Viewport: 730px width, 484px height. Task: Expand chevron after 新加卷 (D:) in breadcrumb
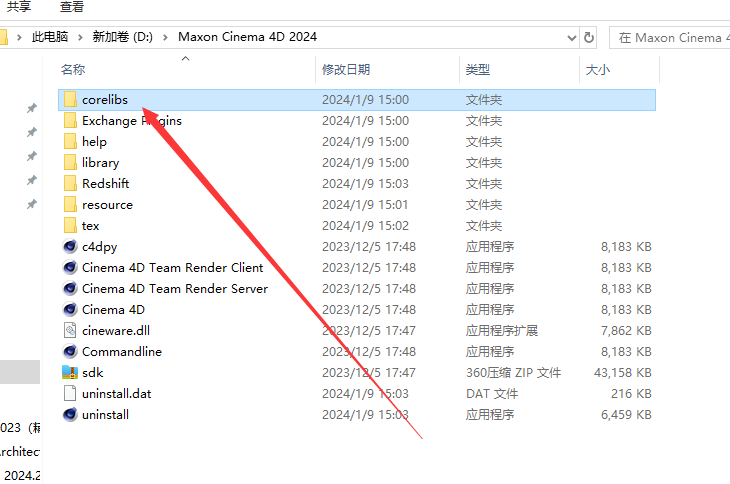(x=165, y=37)
